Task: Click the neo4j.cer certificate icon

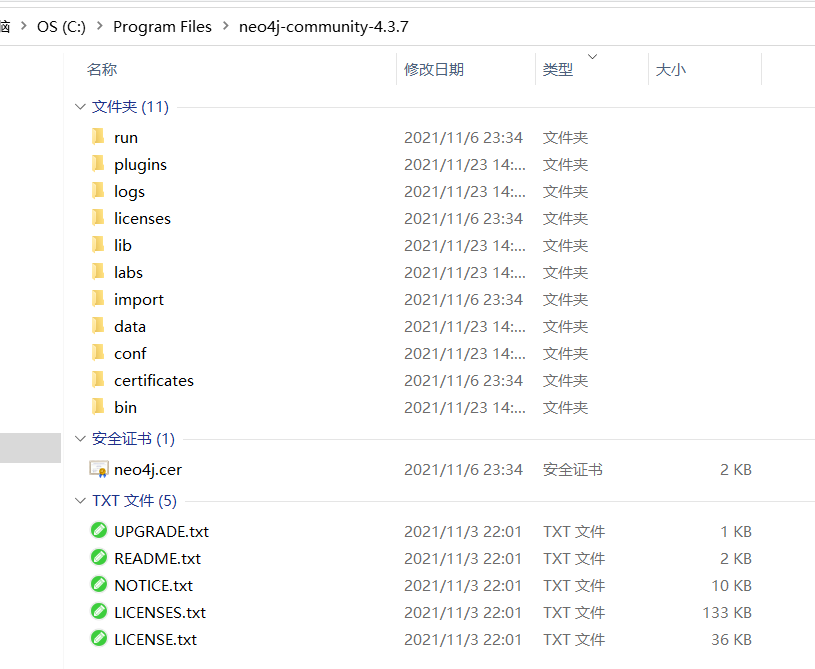Action: pyautogui.click(x=99, y=469)
